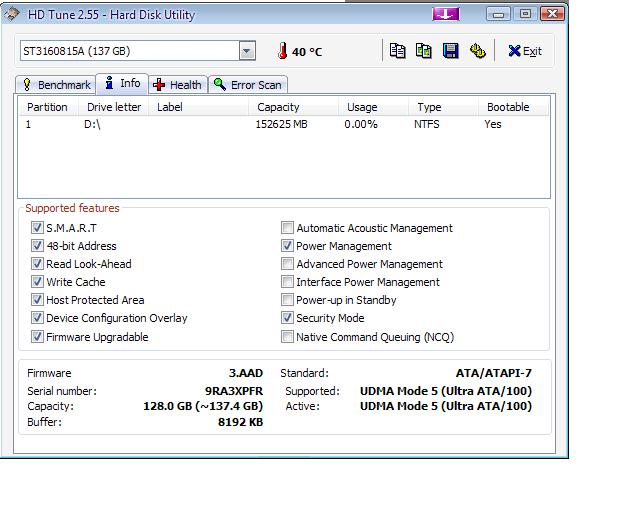The width and height of the screenshot is (640, 512).
Task: Click the 152625 MB capacity value
Action: point(281,124)
